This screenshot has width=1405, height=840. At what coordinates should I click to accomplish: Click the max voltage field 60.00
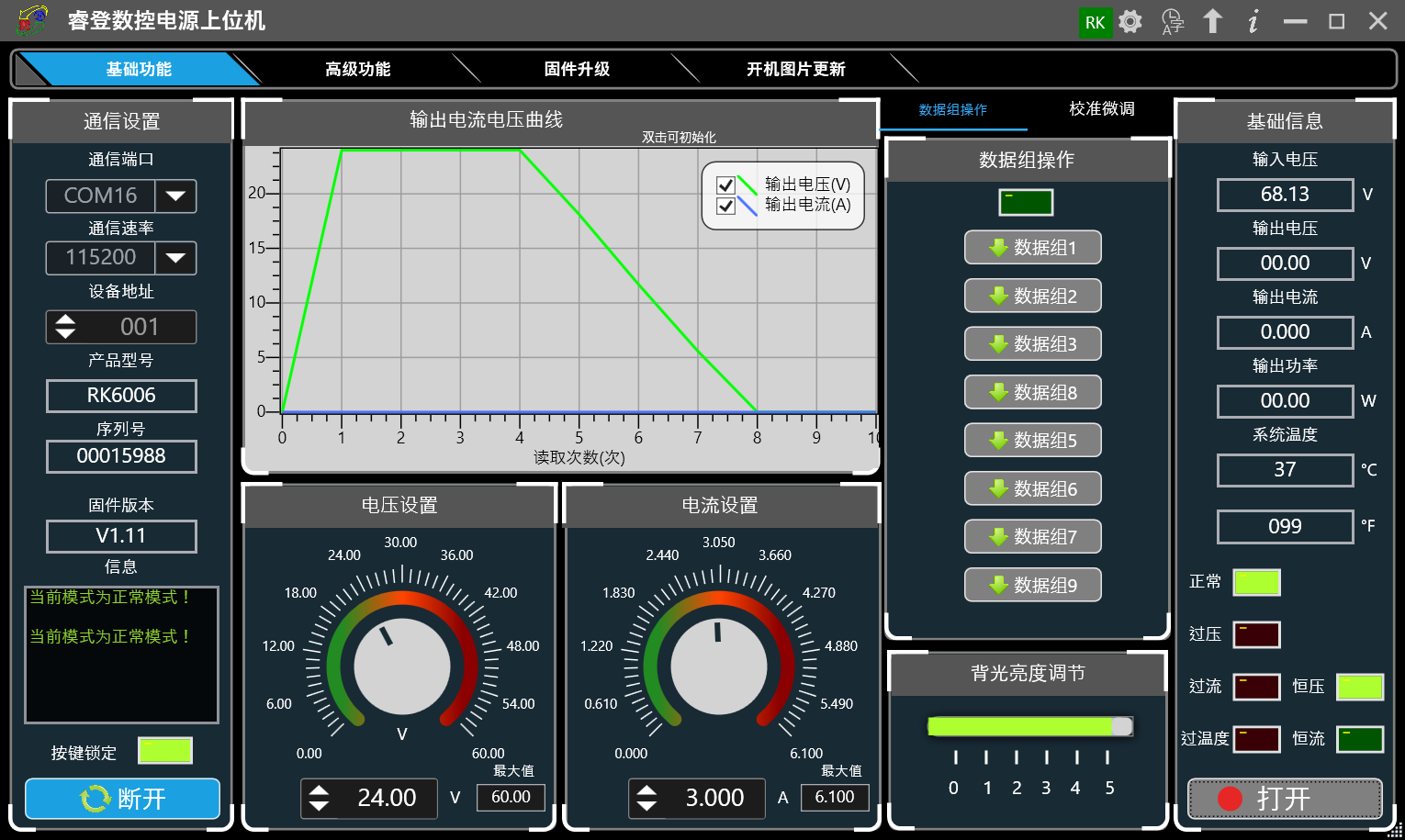click(511, 797)
